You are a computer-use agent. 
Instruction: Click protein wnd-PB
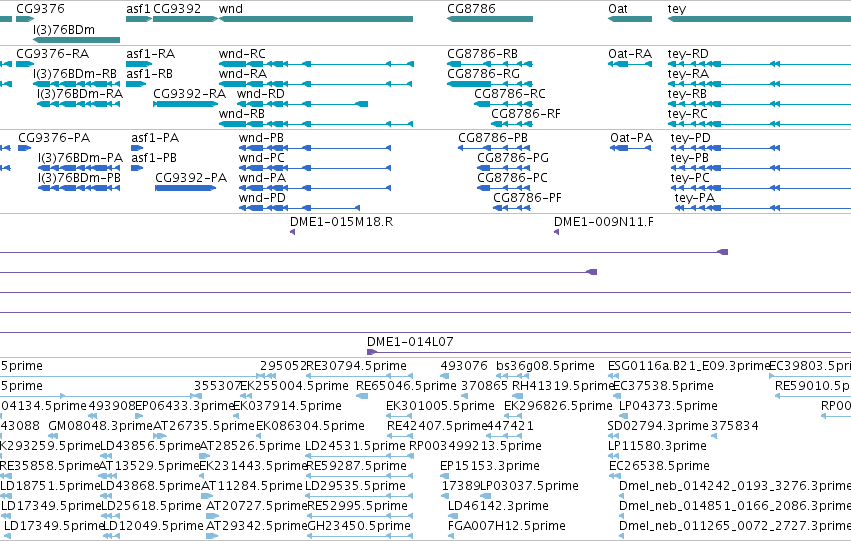pos(261,138)
